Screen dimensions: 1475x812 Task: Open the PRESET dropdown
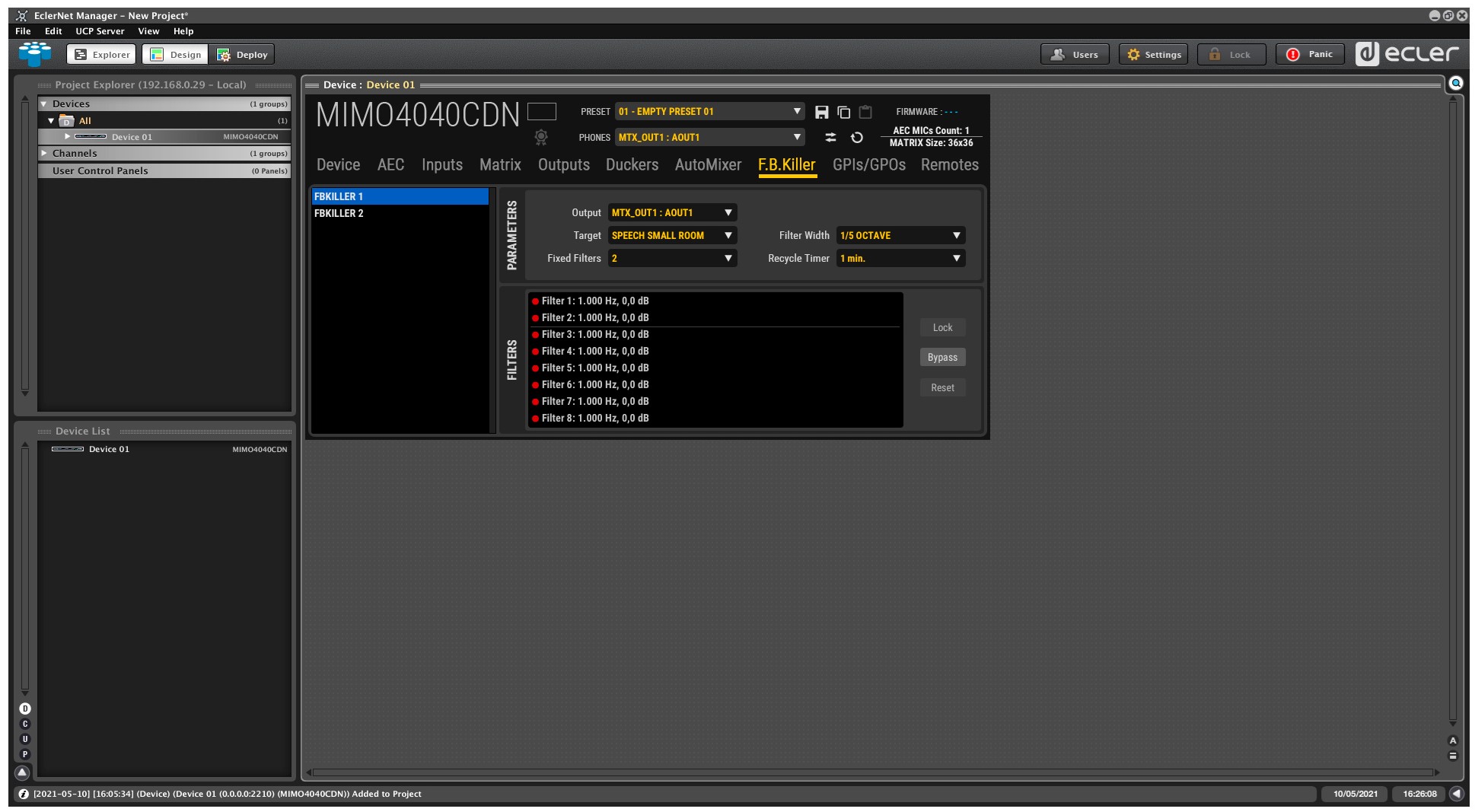click(x=709, y=112)
